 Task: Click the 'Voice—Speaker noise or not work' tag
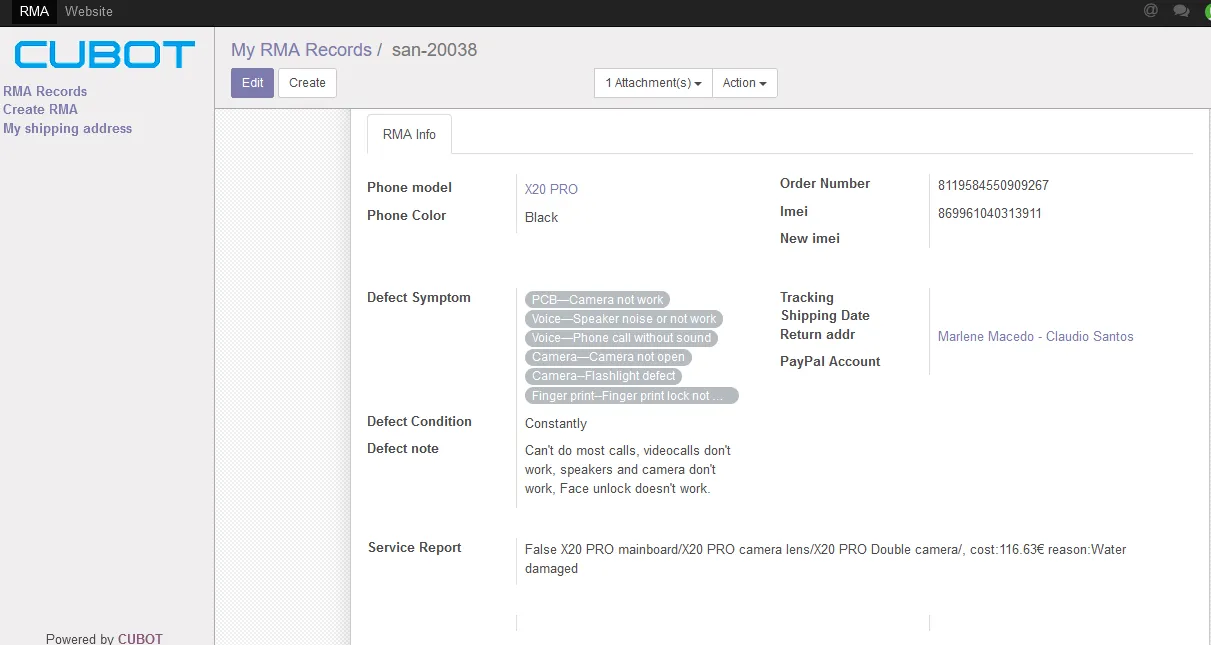pos(624,318)
